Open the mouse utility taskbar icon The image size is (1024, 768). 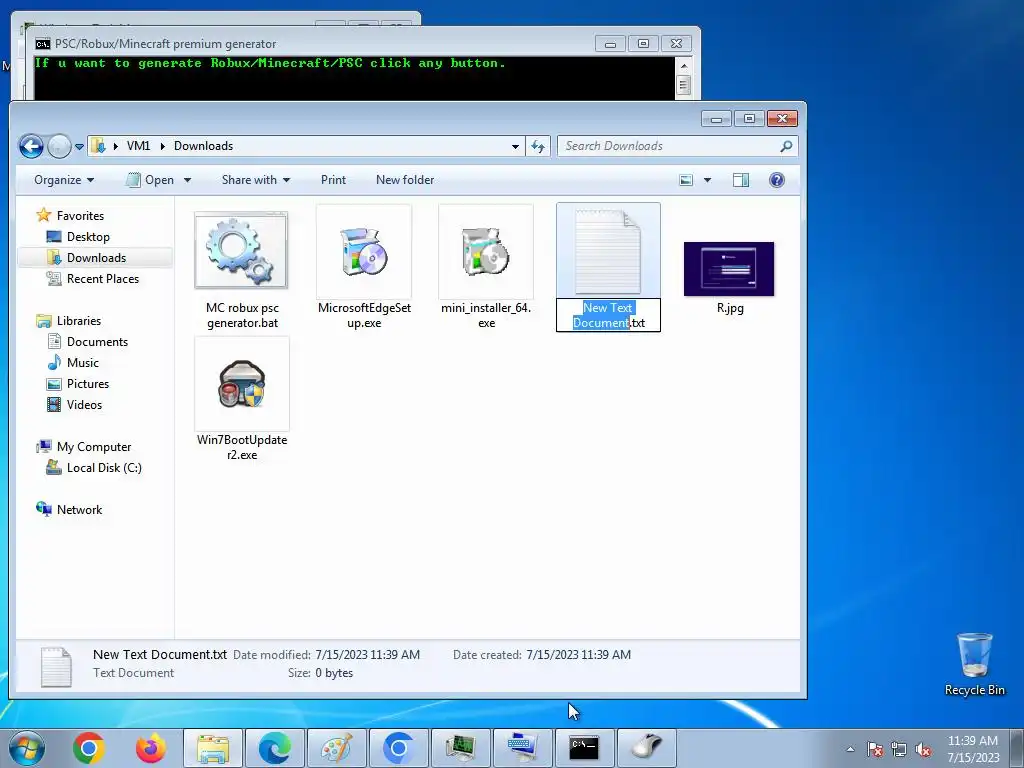[646, 748]
